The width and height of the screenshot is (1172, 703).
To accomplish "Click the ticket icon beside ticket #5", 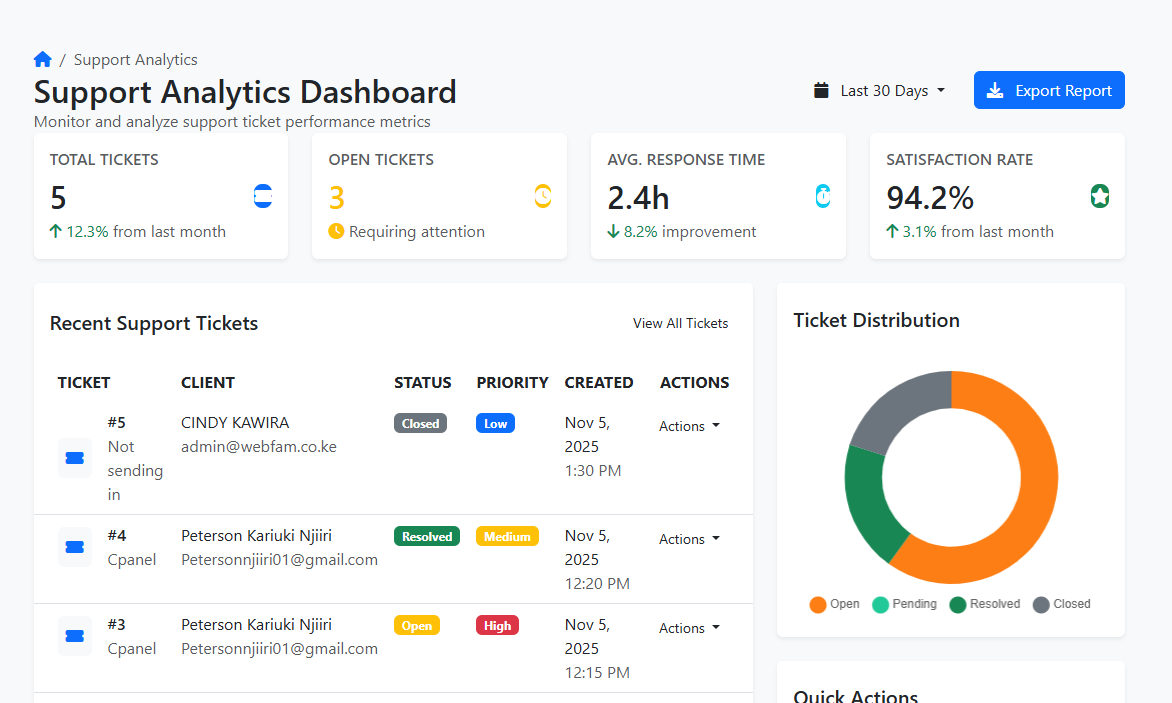I will coord(74,458).
